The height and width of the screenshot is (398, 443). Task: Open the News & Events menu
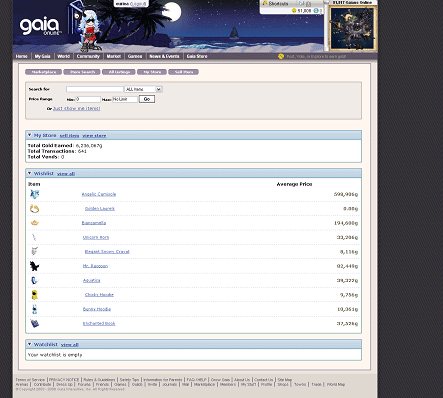point(164,56)
